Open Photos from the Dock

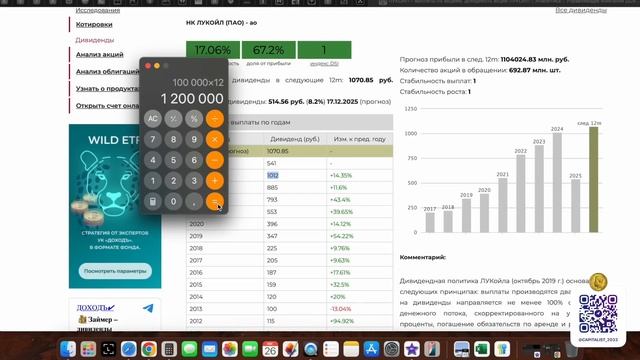pos(230,349)
